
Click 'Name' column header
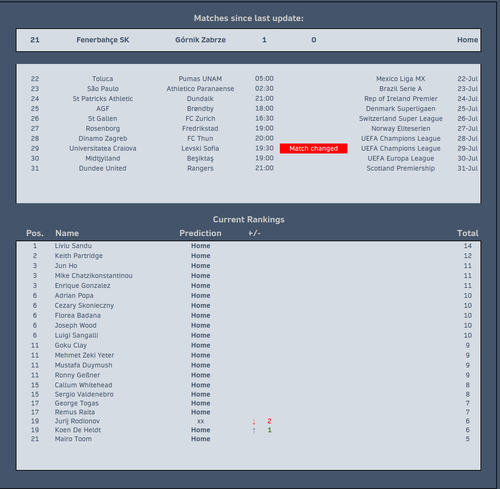click(67, 233)
